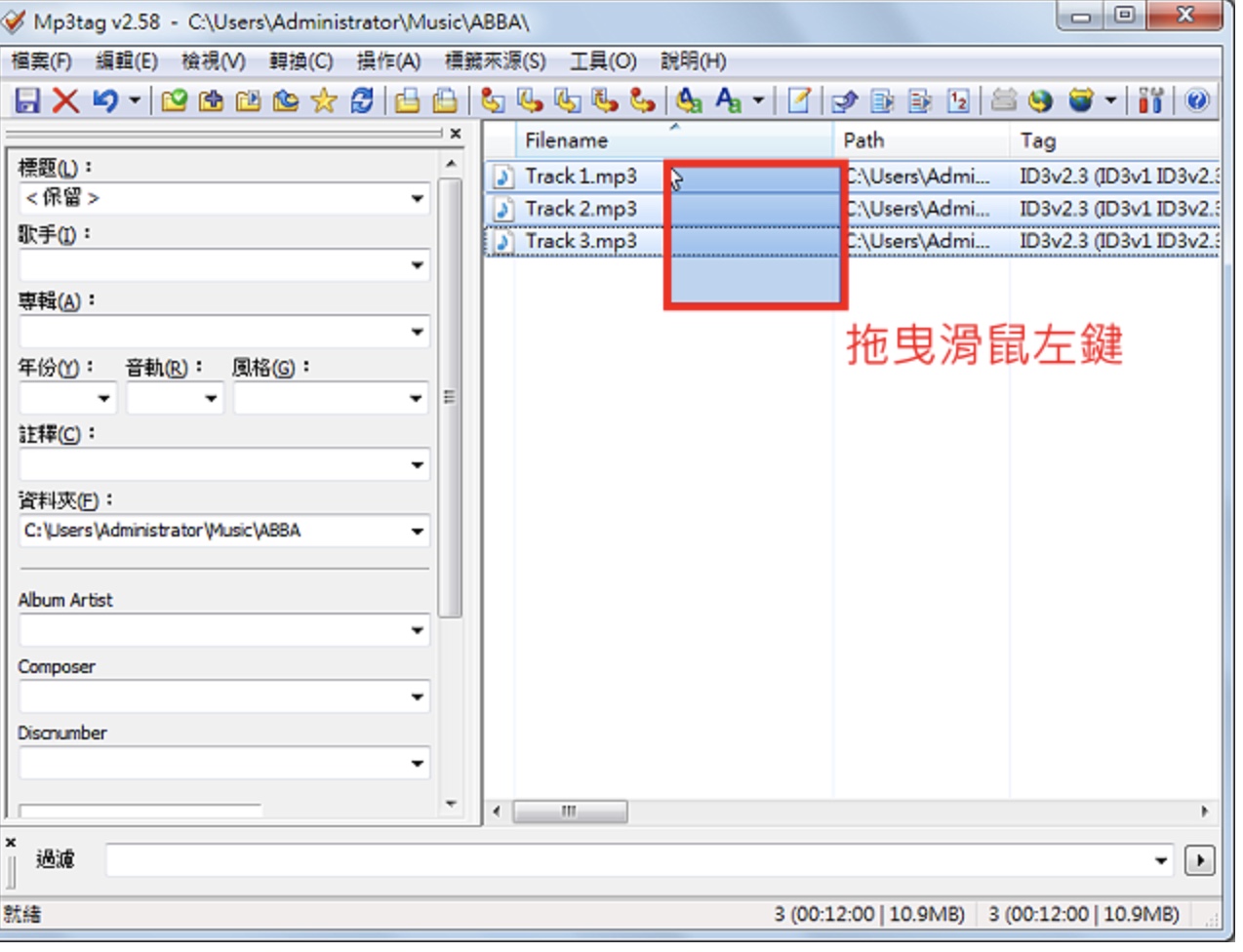Click the globe-in-bowl tag sources icon
1243x952 pixels.
(x=1081, y=100)
